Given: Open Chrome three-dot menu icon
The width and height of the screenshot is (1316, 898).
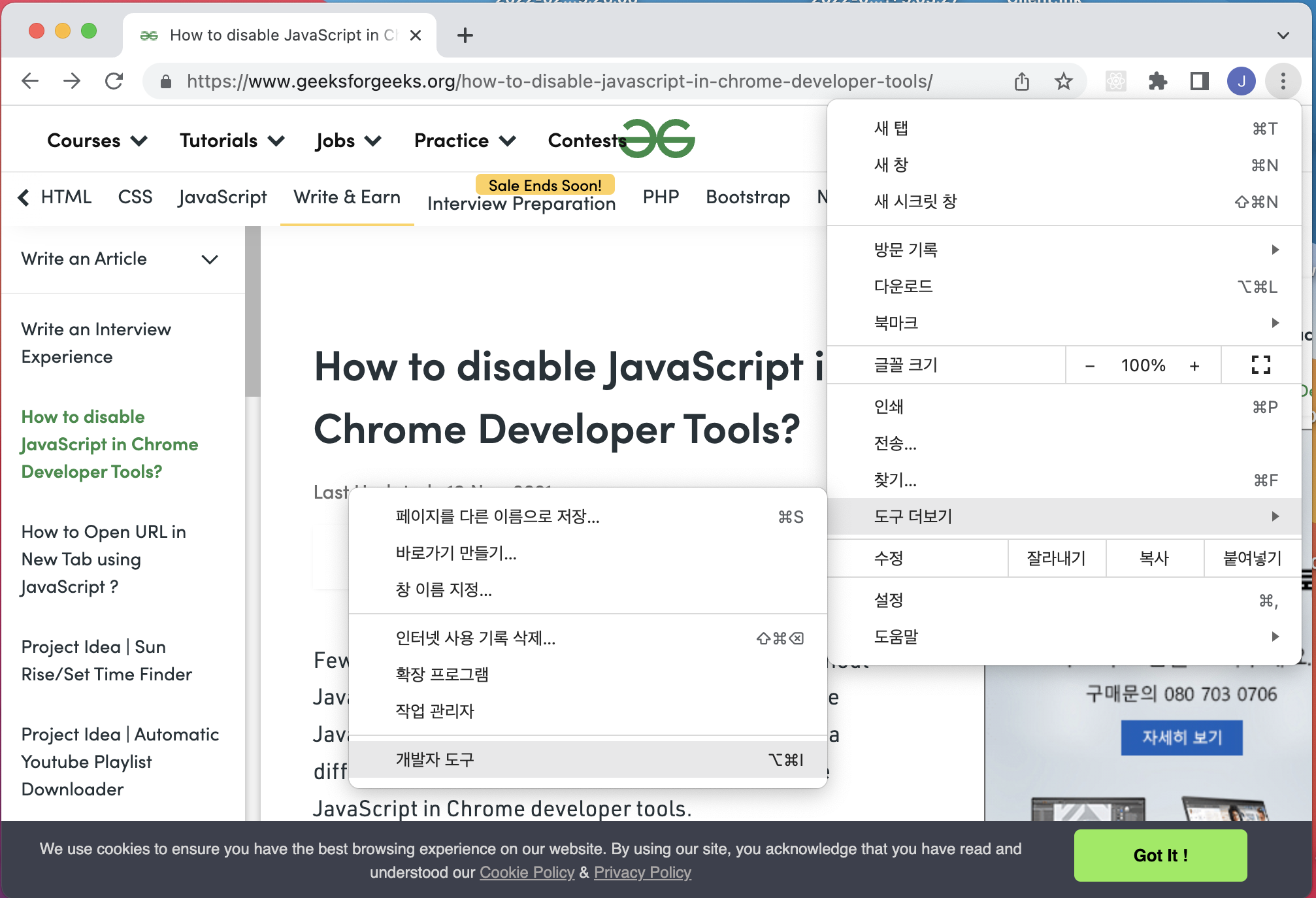Looking at the screenshot, I should [1283, 81].
